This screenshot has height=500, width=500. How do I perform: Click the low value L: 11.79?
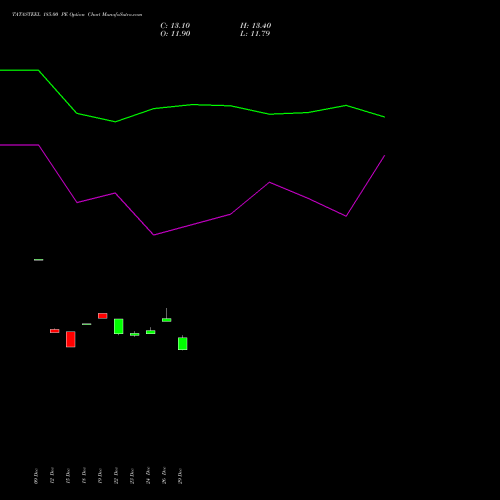pyautogui.click(x=255, y=34)
